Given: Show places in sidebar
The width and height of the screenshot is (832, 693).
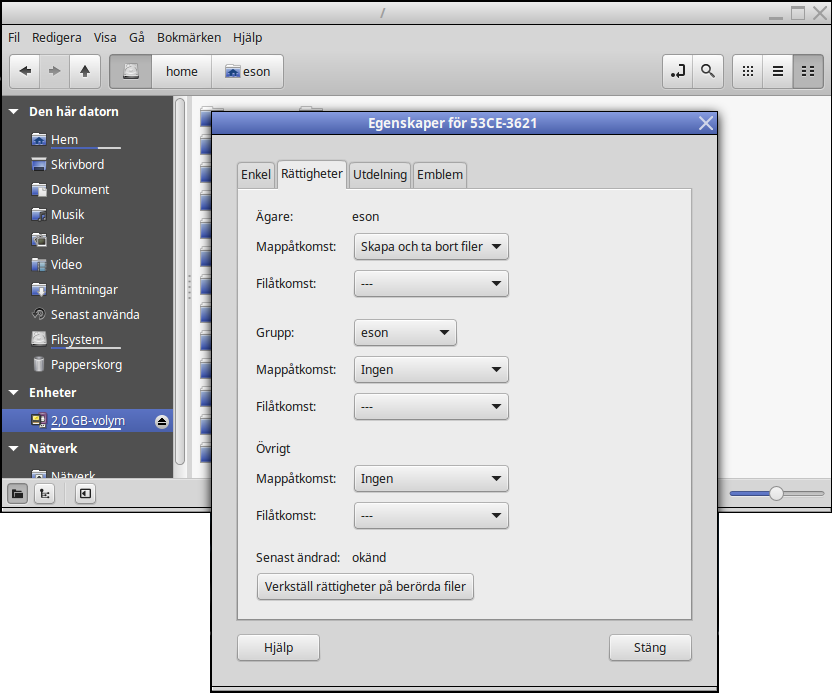Looking at the screenshot, I should [x=18, y=494].
